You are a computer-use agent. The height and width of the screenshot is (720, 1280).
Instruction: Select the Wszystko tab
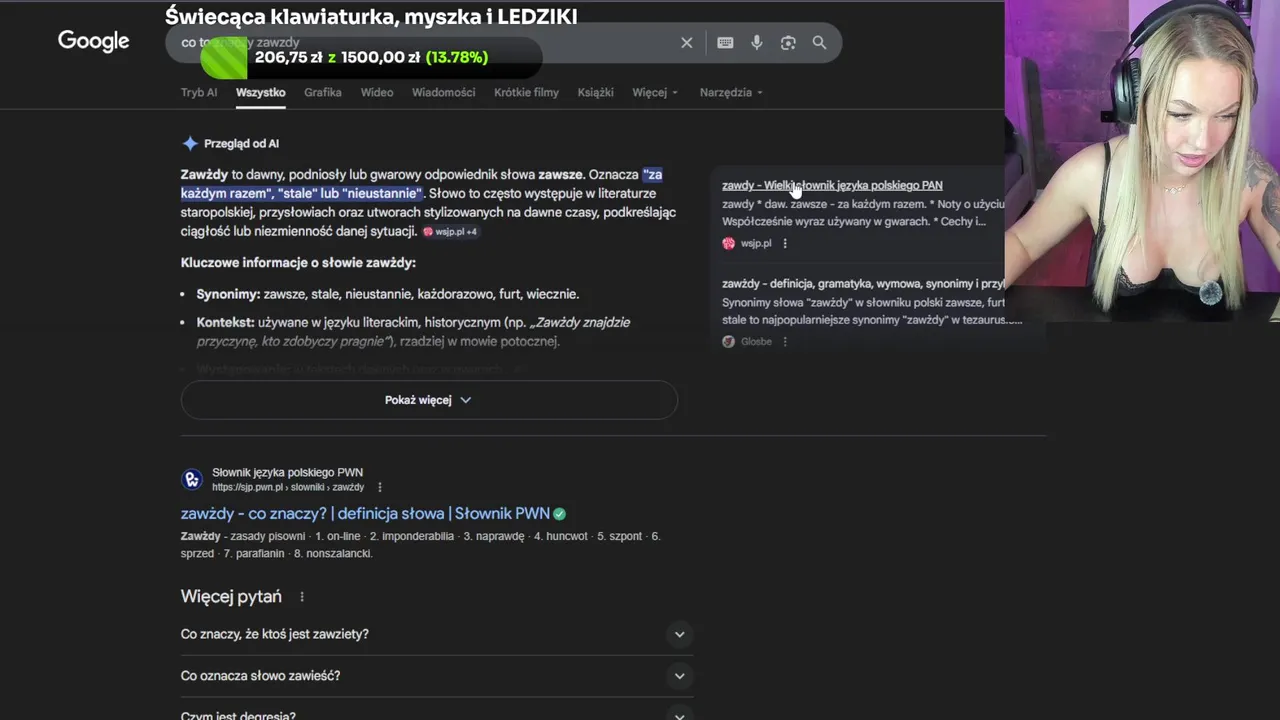coord(261,92)
